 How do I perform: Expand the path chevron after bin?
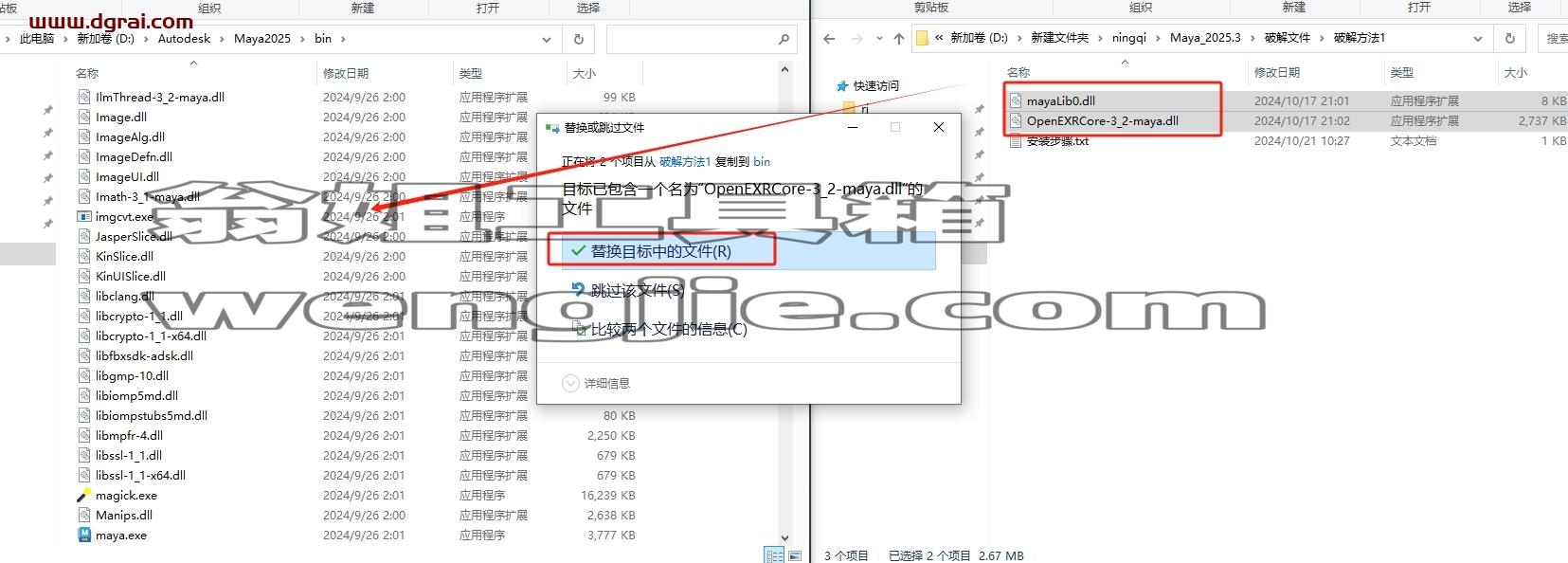[343, 39]
